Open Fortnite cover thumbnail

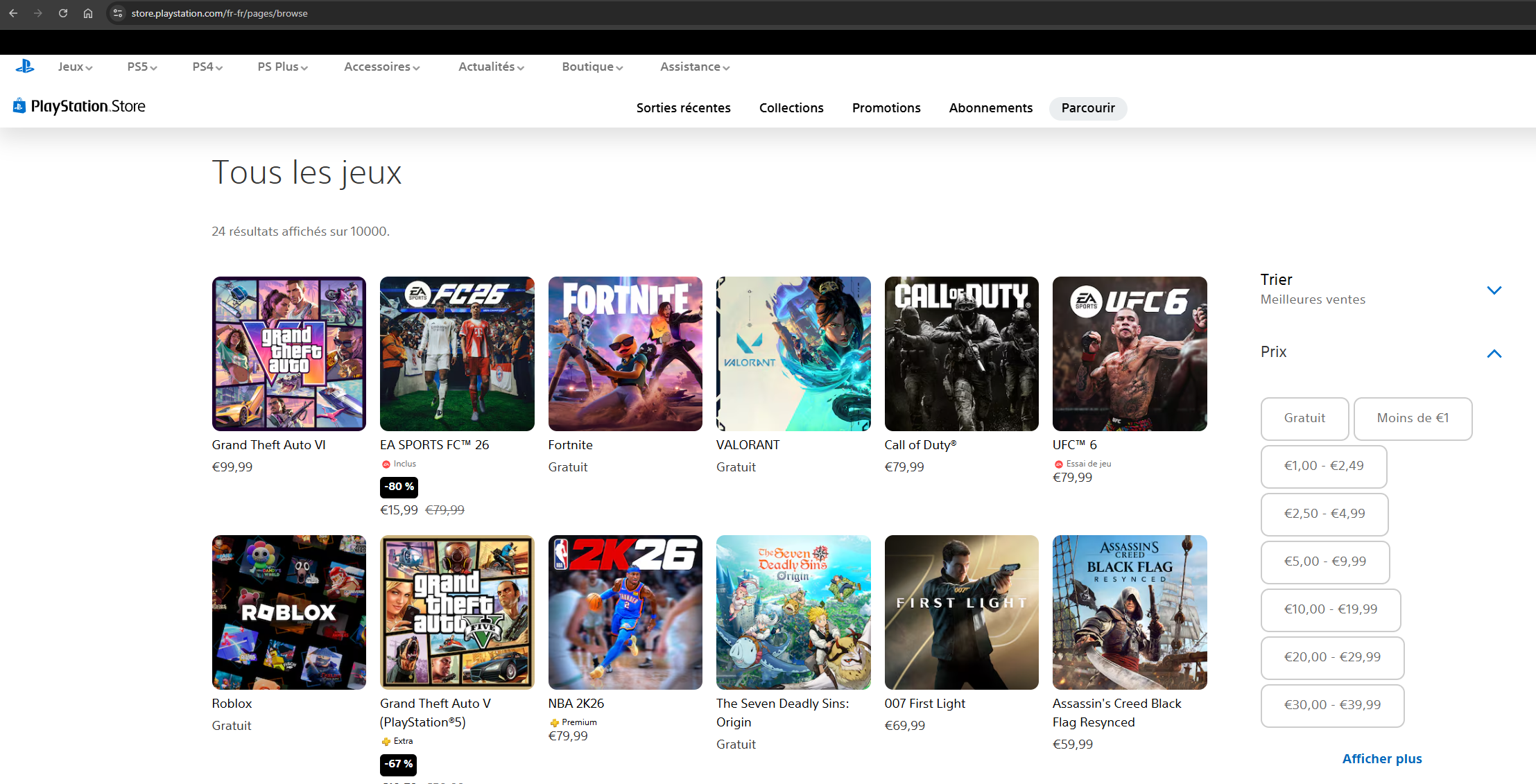tap(625, 354)
